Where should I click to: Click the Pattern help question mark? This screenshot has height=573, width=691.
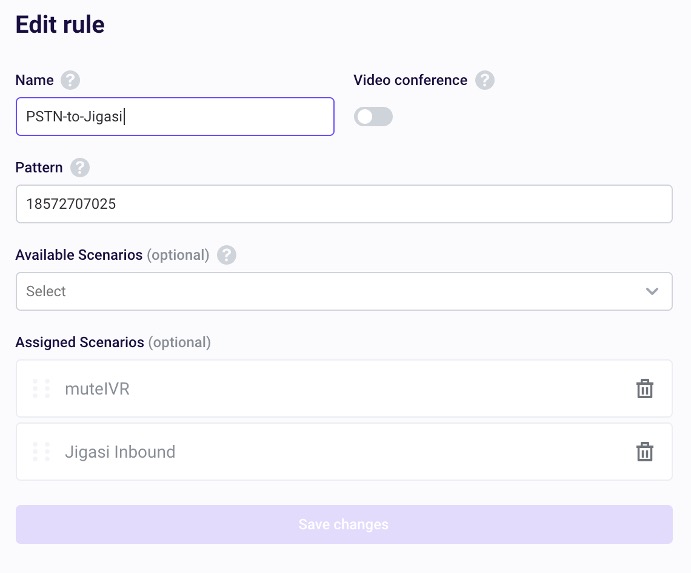tap(80, 167)
